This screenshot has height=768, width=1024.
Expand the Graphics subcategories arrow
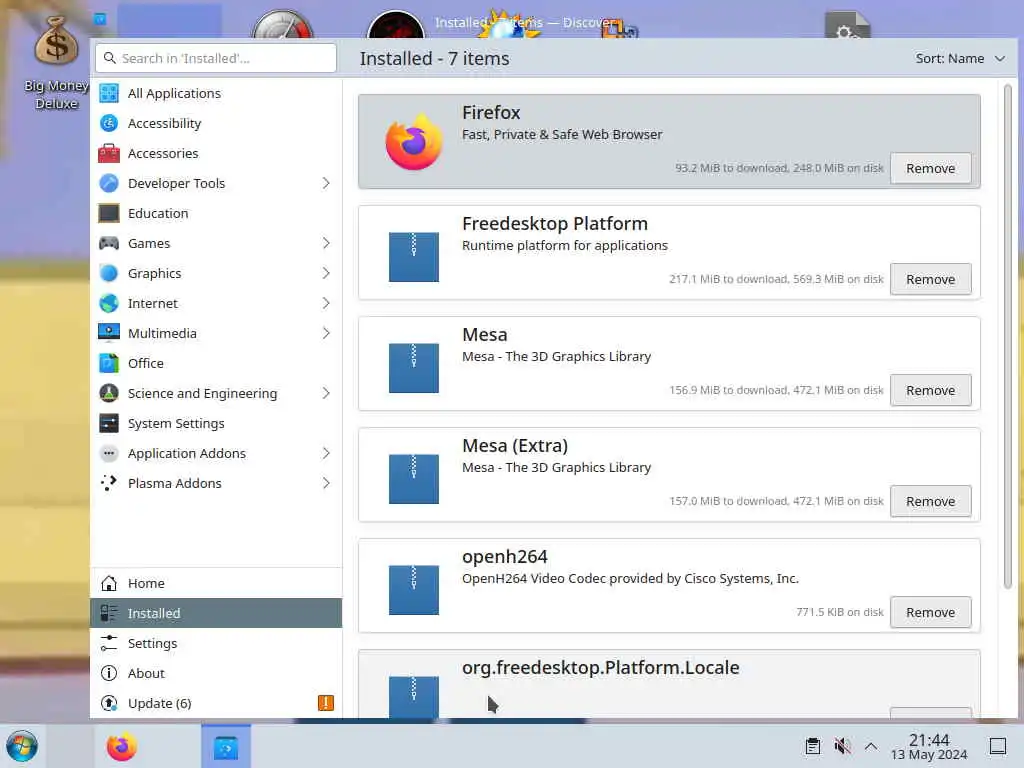(326, 274)
